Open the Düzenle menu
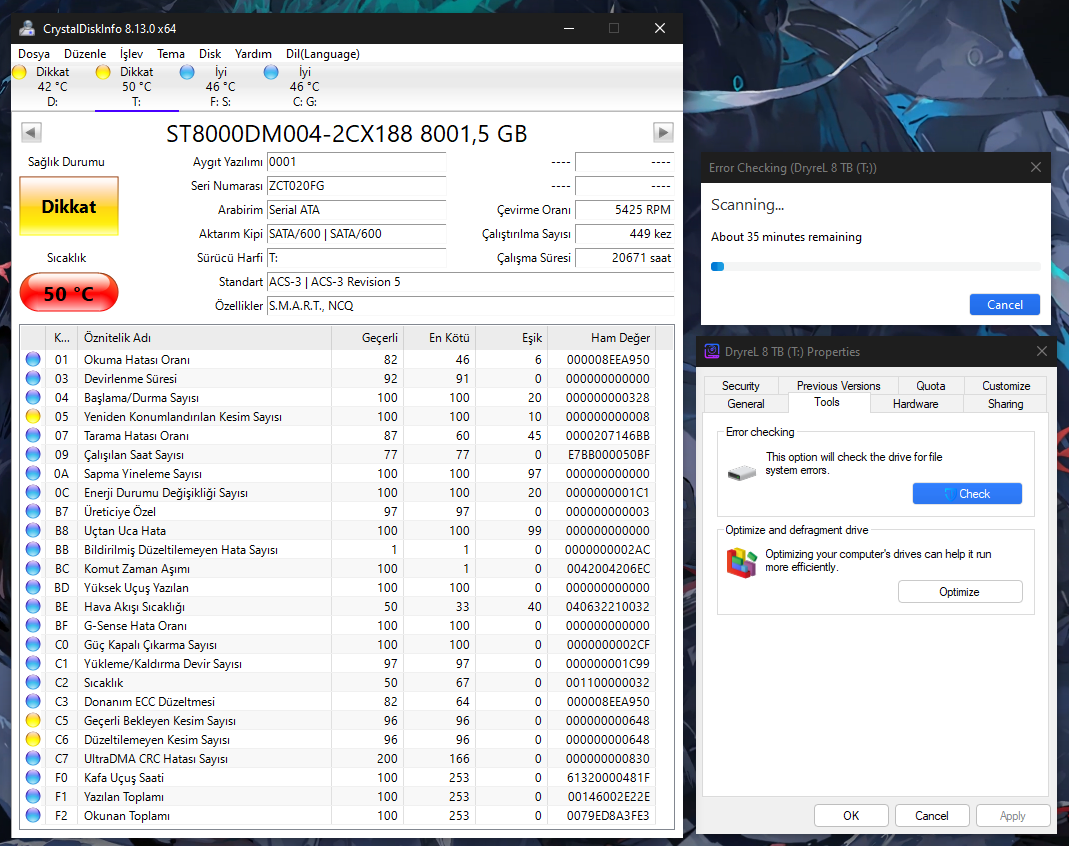Image resolution: width=1069 pixels, height=846 pixels. click(85, 54)
